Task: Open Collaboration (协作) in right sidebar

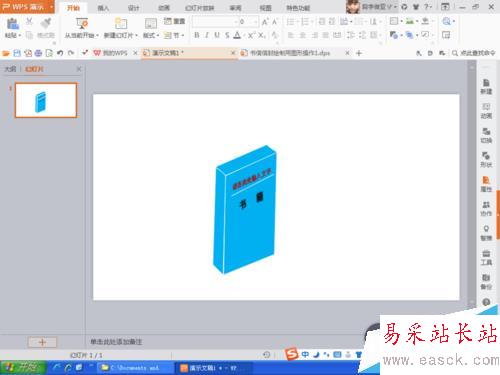Action: [x=486, y=208]
